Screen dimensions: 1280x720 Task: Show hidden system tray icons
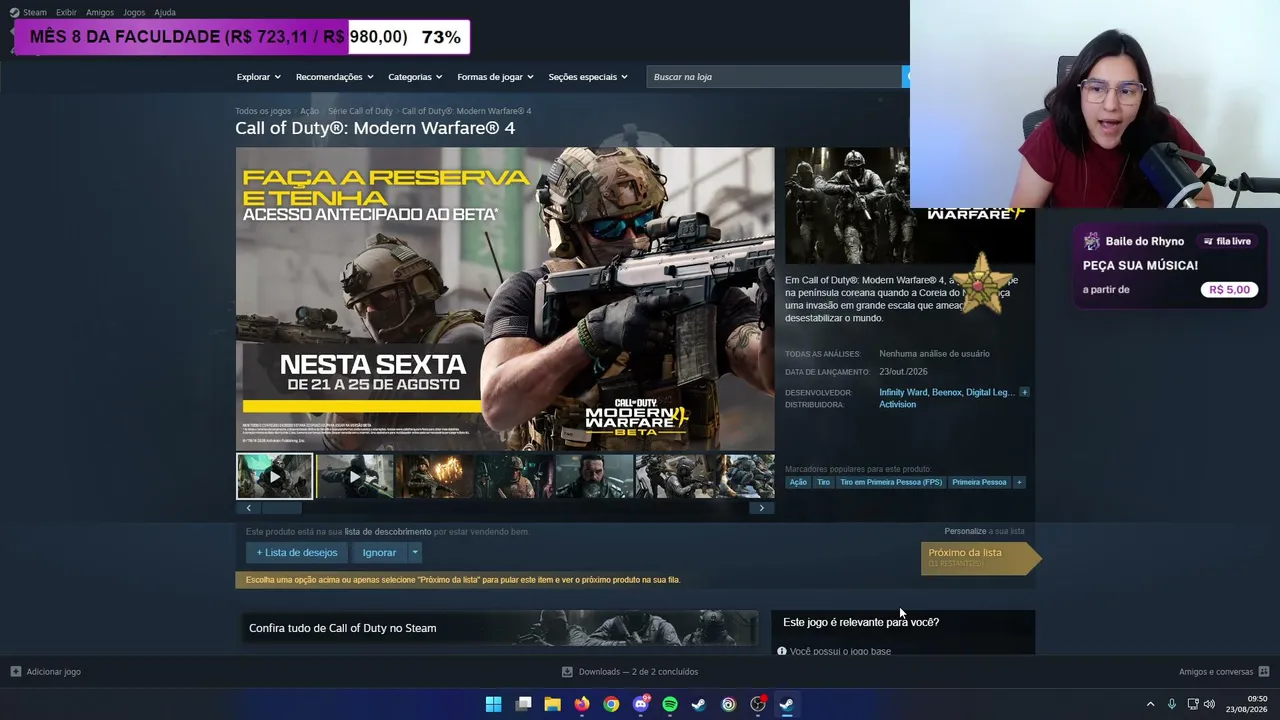[1150, 704]
